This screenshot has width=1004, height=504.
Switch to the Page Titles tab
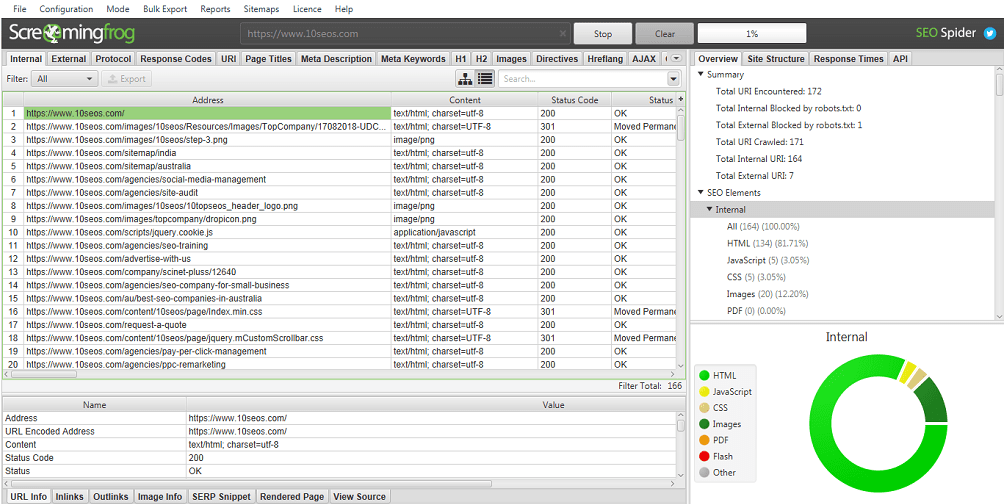click(268, 59)
